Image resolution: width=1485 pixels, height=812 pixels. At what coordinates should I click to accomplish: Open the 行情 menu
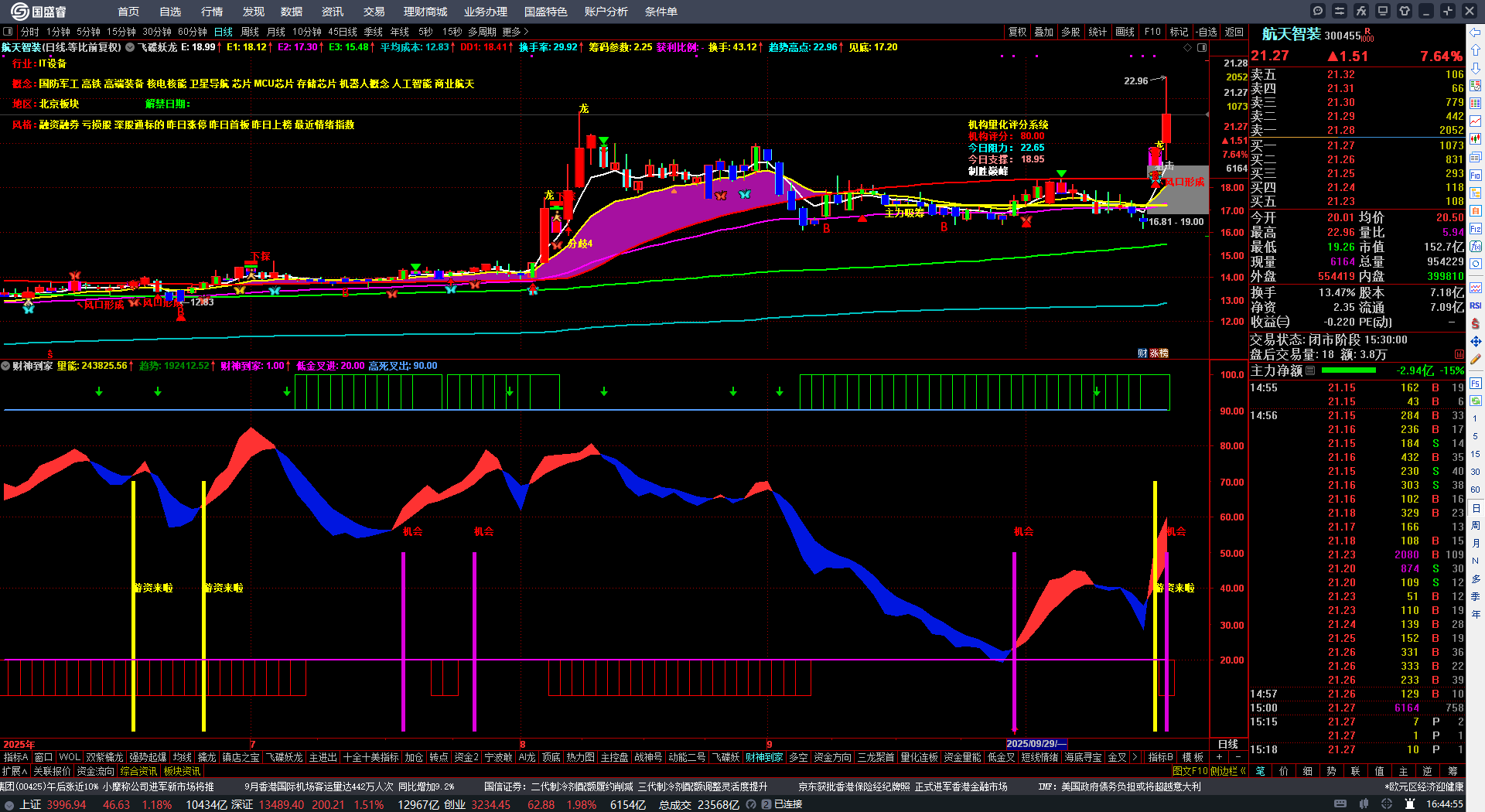(212, 12)
